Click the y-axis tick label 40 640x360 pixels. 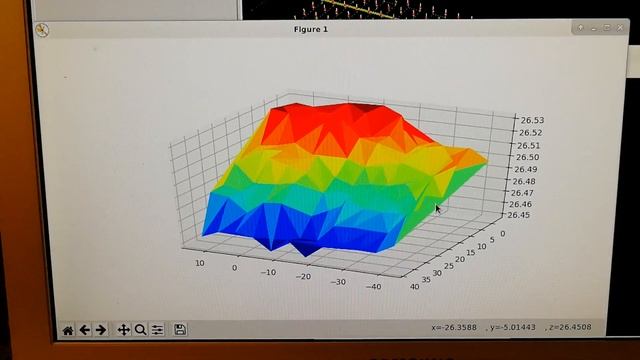point(415,287)
